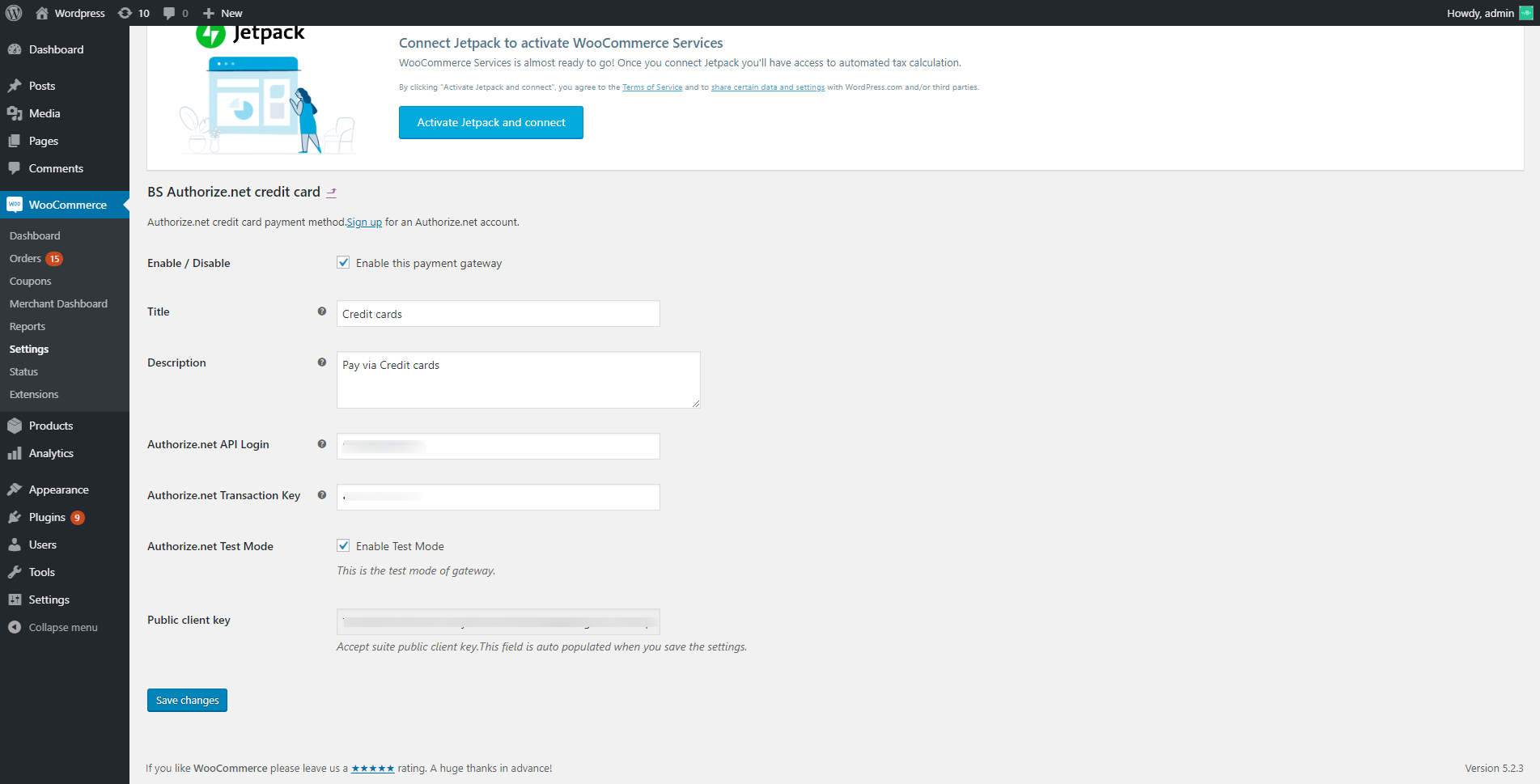This screenshot has height=784, width=1540.
Task: Click help icon beside Authorize.net API Login
Action: (x=322, y=444)
